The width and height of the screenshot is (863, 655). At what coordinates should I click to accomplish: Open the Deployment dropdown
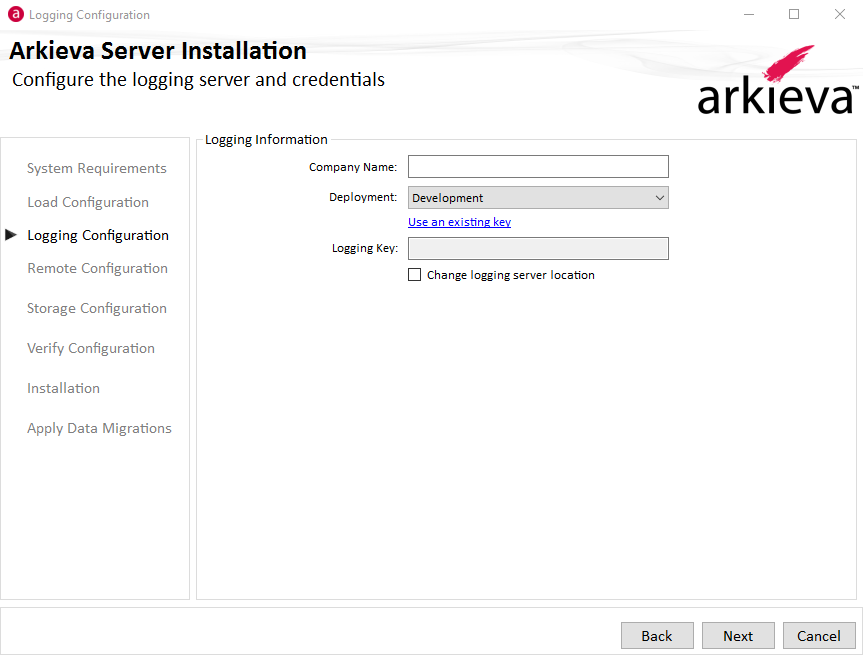coord(538,198)
